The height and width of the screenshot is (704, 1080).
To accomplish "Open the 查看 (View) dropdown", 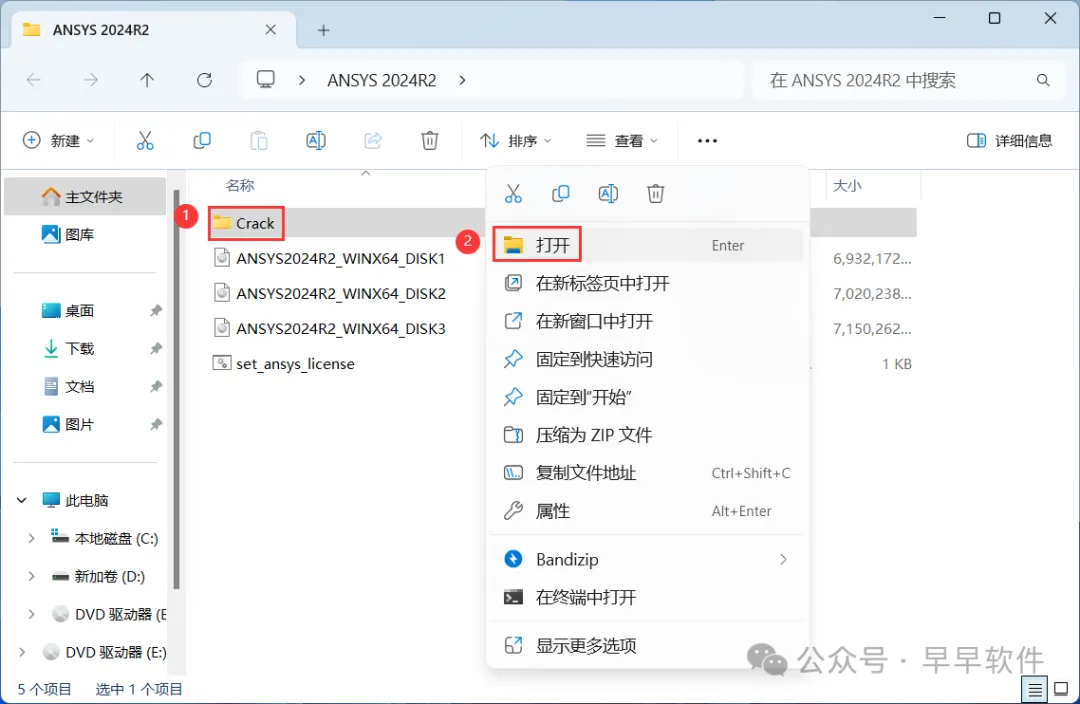I will pos(622,141).
